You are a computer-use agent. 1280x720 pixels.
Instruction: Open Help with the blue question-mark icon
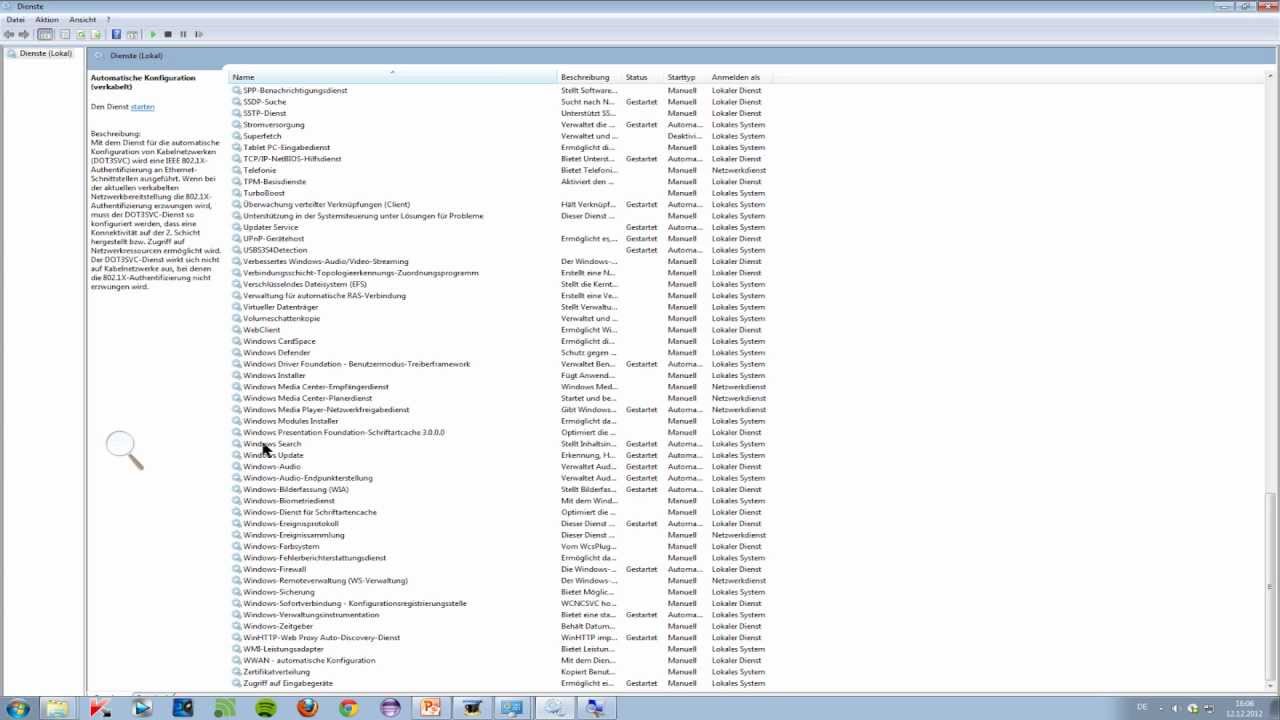[x=116, y=34]
